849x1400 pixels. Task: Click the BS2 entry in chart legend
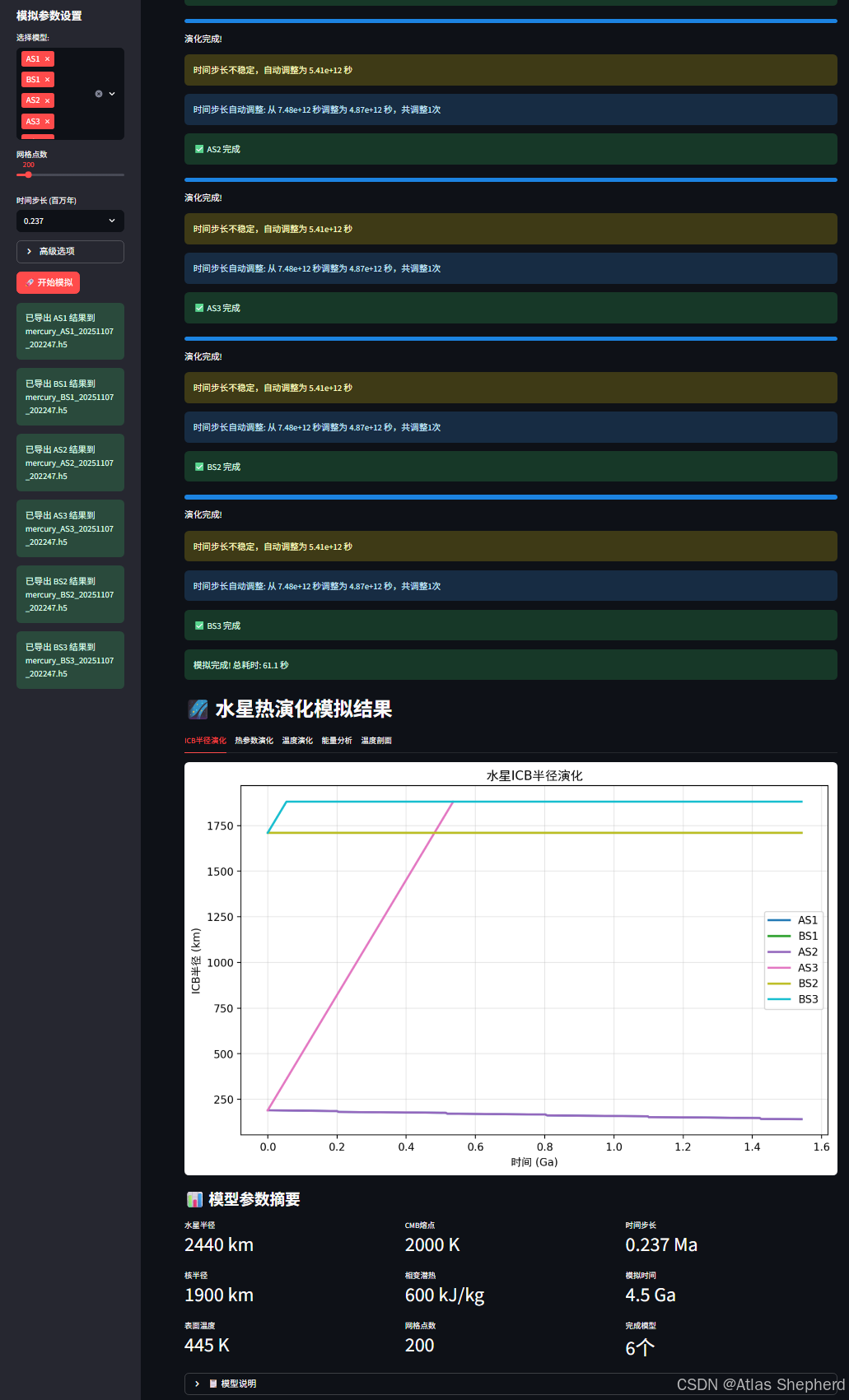(793, 984)
